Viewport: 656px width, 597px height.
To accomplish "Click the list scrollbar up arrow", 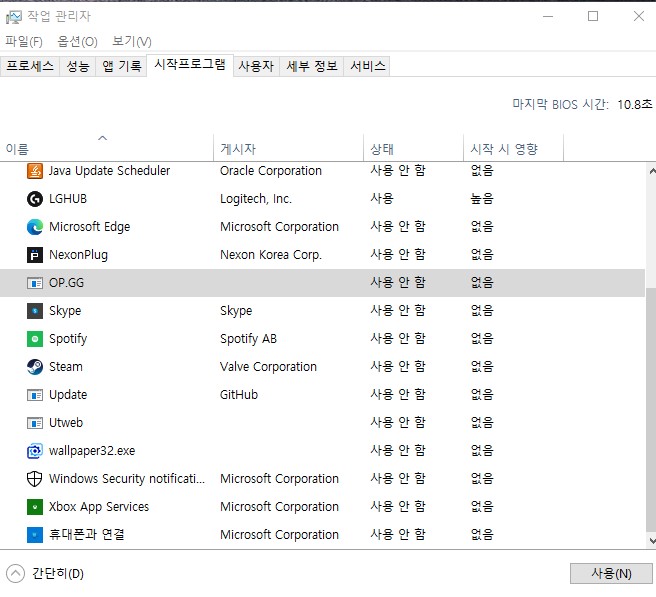I will pyautogui.click(x=651, y=171).
